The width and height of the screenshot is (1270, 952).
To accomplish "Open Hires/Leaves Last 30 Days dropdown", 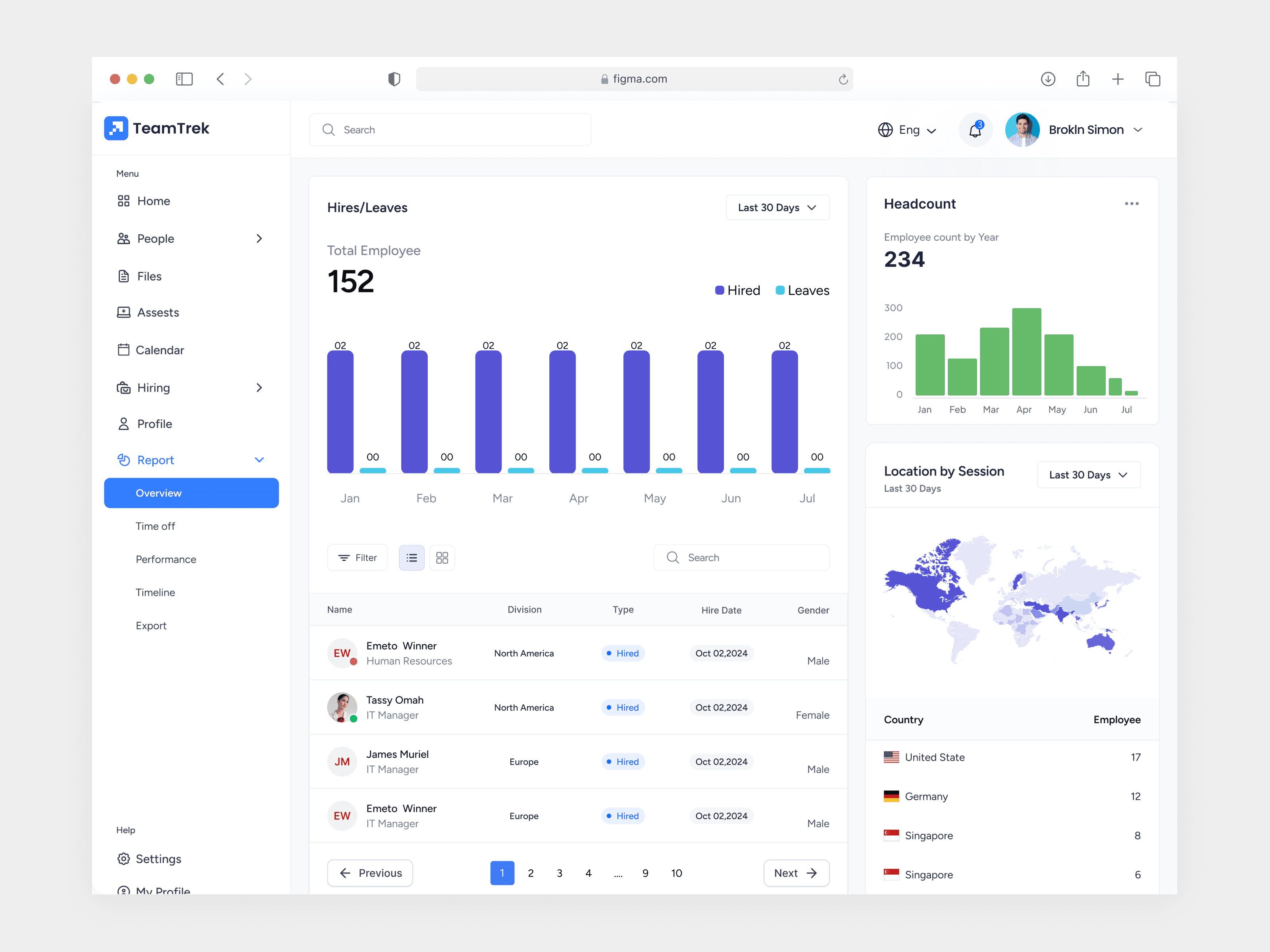I will coord(777,207).
